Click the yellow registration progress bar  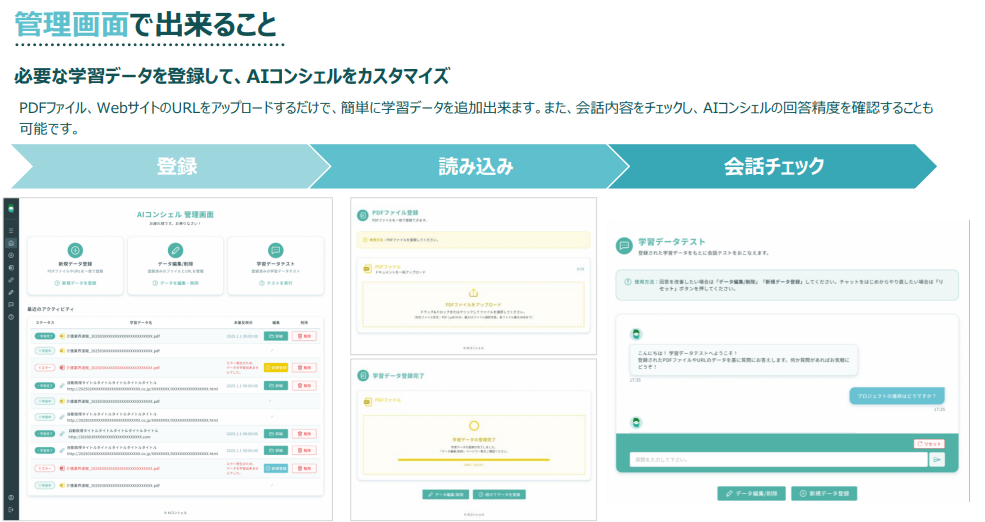(474, 460)
